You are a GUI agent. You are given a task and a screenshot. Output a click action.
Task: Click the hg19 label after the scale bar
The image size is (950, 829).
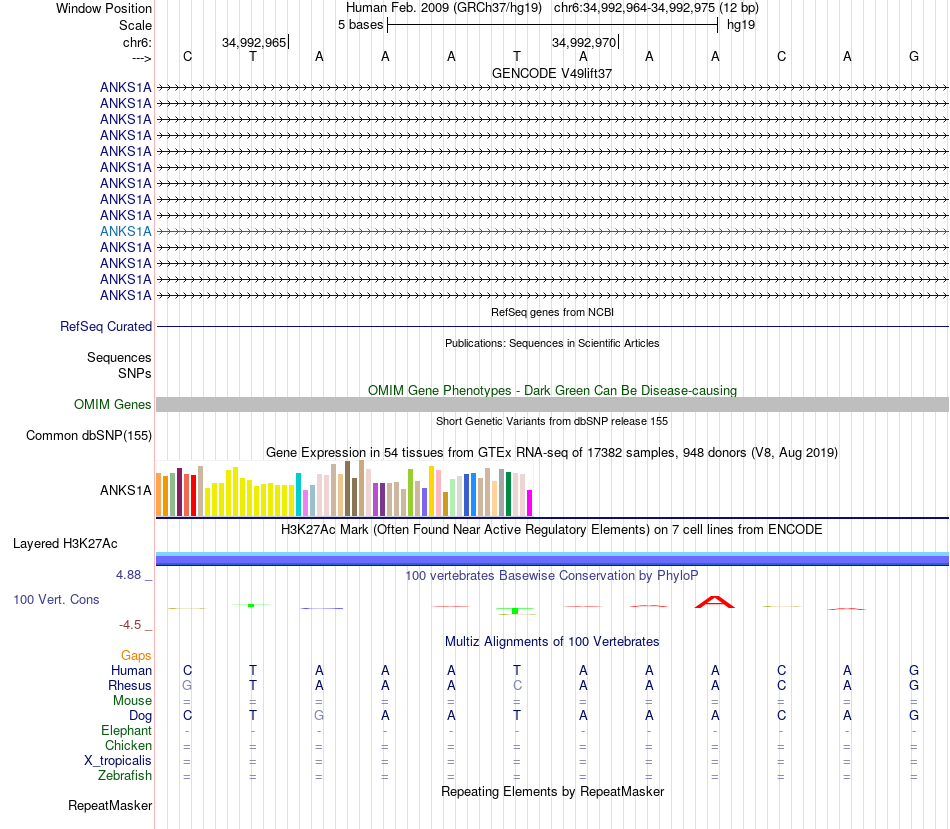pyautogui.click(x=741, y=25)
